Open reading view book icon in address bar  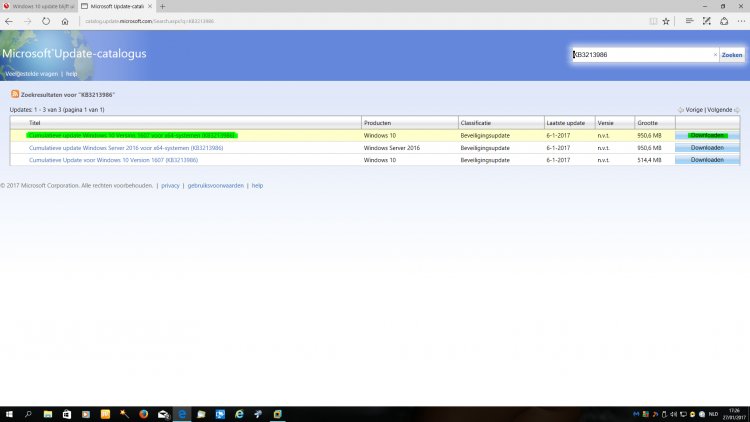click(x=651, y=20)
